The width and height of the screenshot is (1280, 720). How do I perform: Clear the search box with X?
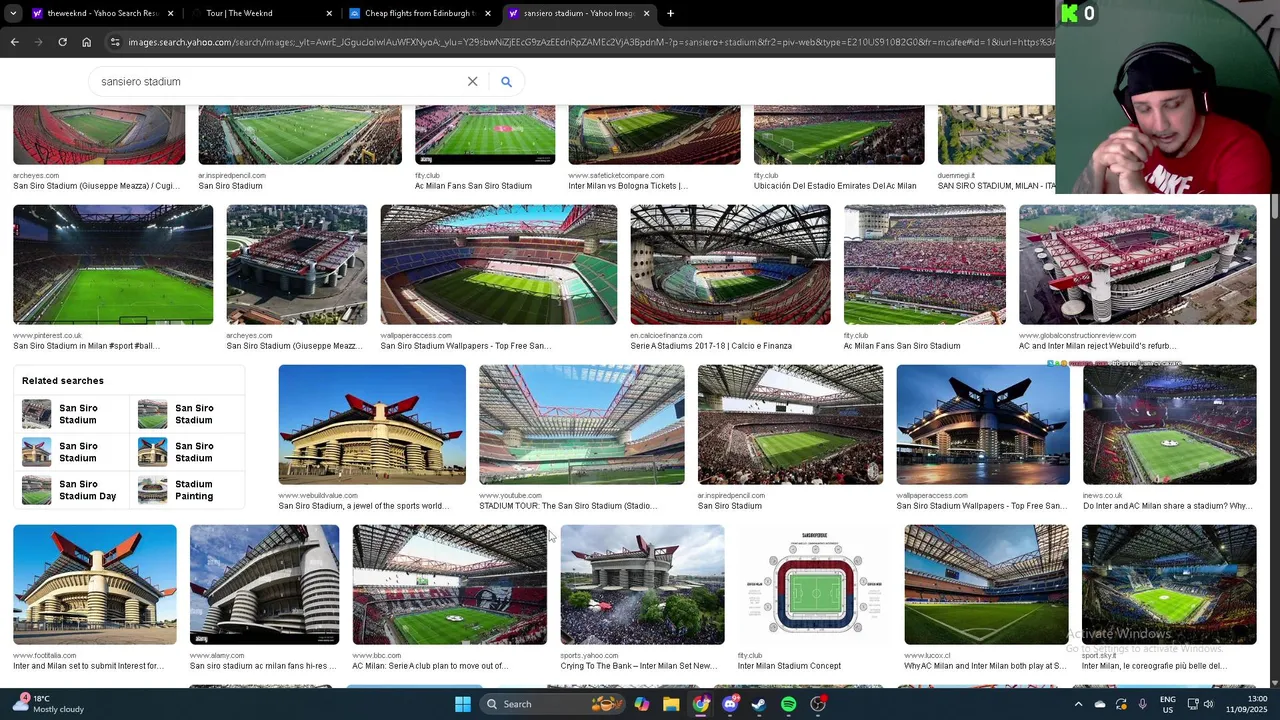pyautogui.click(x=472, y=81)
